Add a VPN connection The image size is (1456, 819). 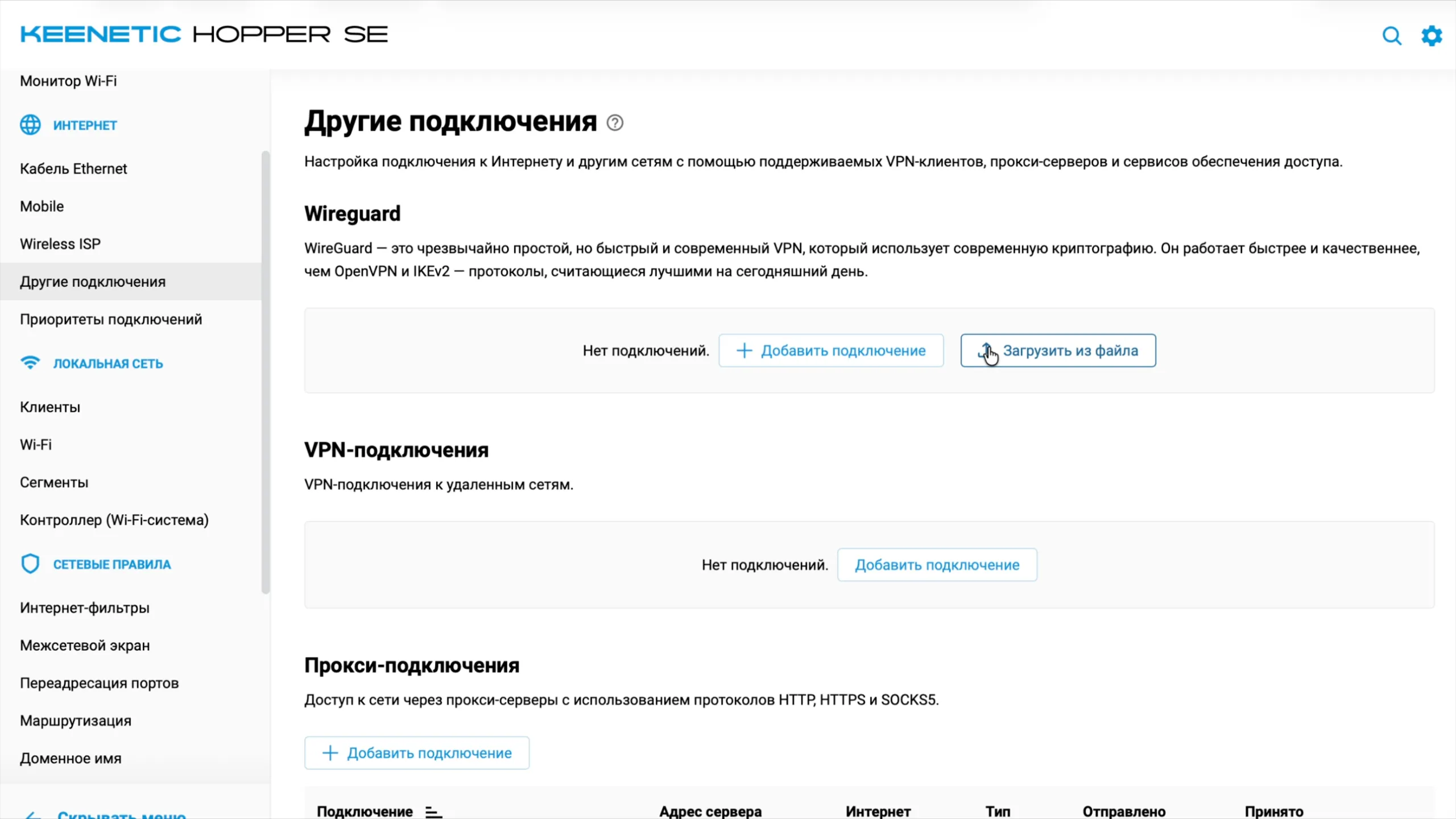(937, 565)
